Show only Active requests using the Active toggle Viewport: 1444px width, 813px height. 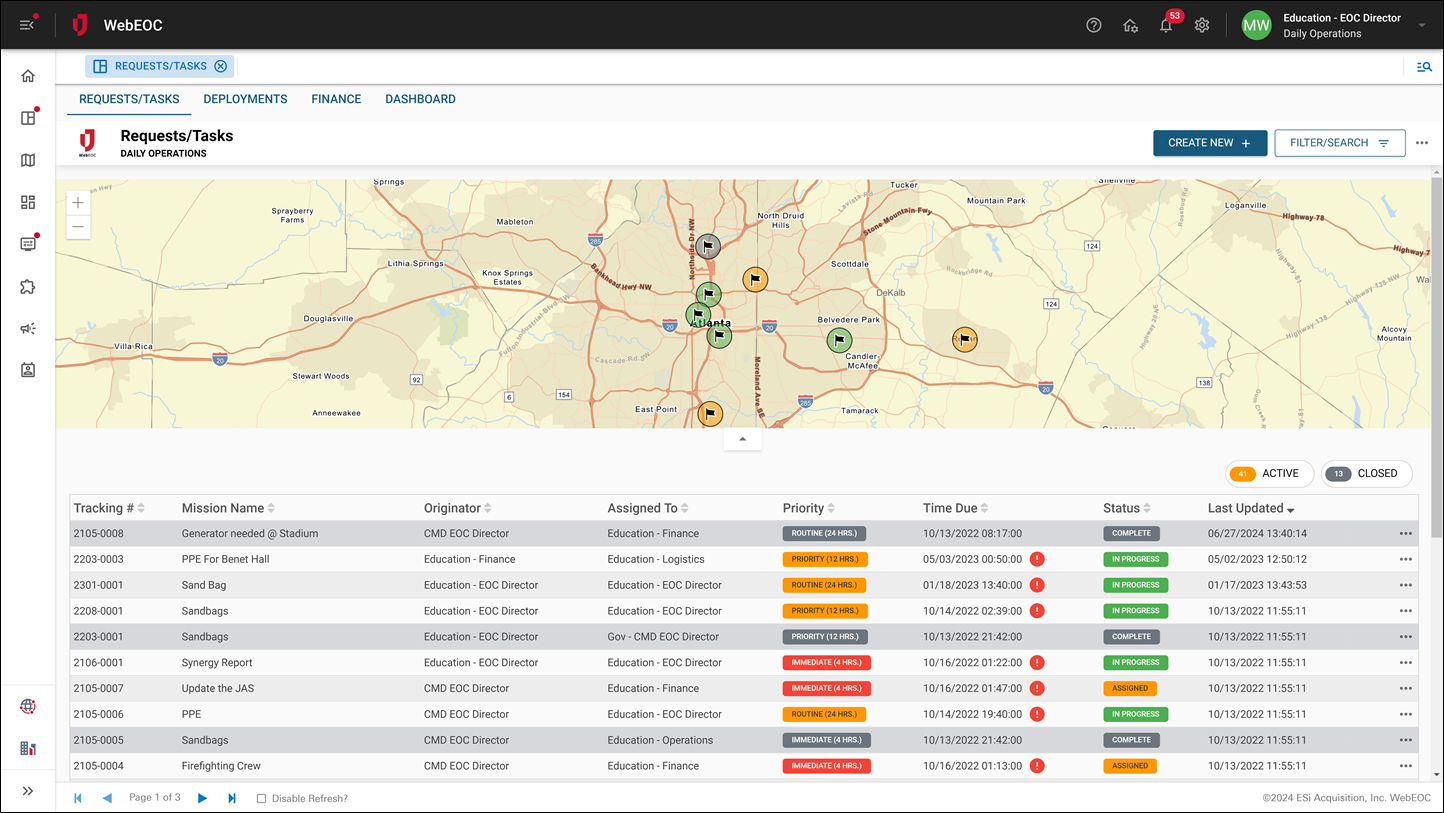tap(1269, 473)
